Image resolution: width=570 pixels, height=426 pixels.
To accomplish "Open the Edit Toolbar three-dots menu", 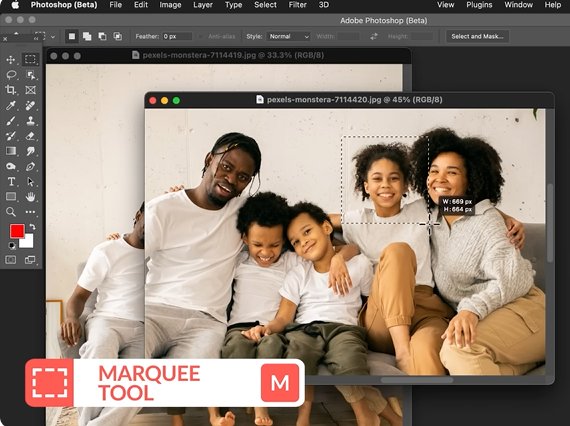I will pos(31,212).
